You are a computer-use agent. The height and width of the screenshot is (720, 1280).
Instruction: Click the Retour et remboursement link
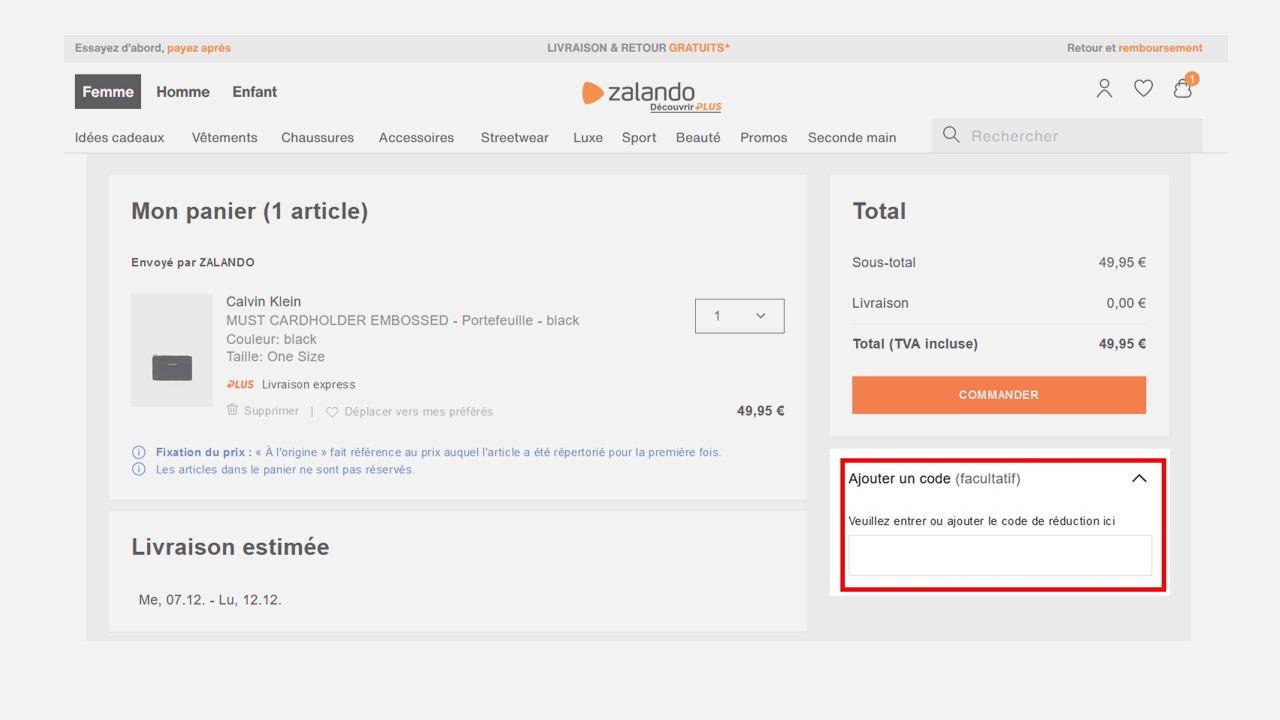click(x=1135, y=48)
